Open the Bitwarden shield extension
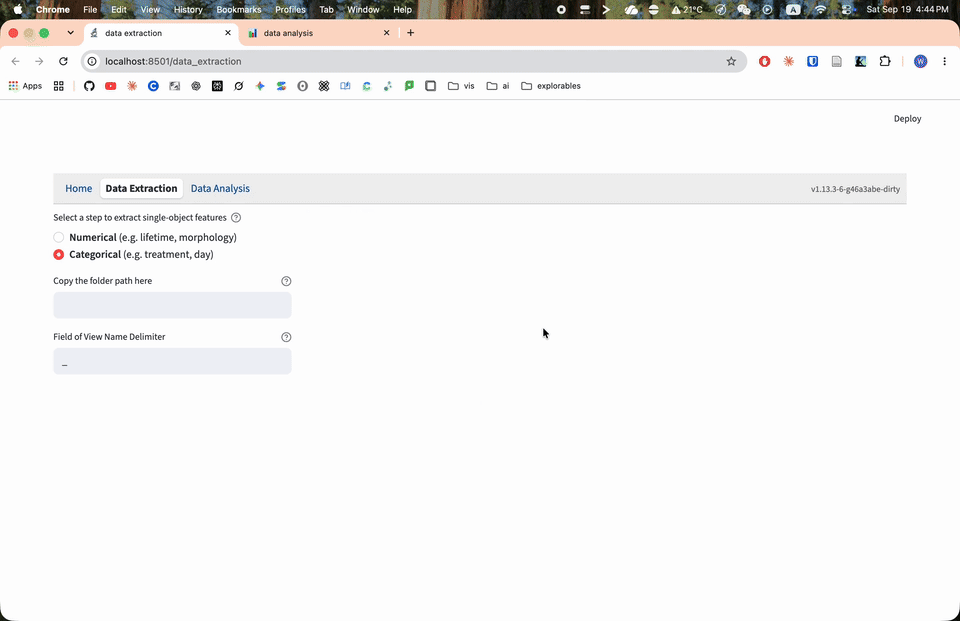The image size is (960, 621). pyautogui.click(x=812, y=61)
